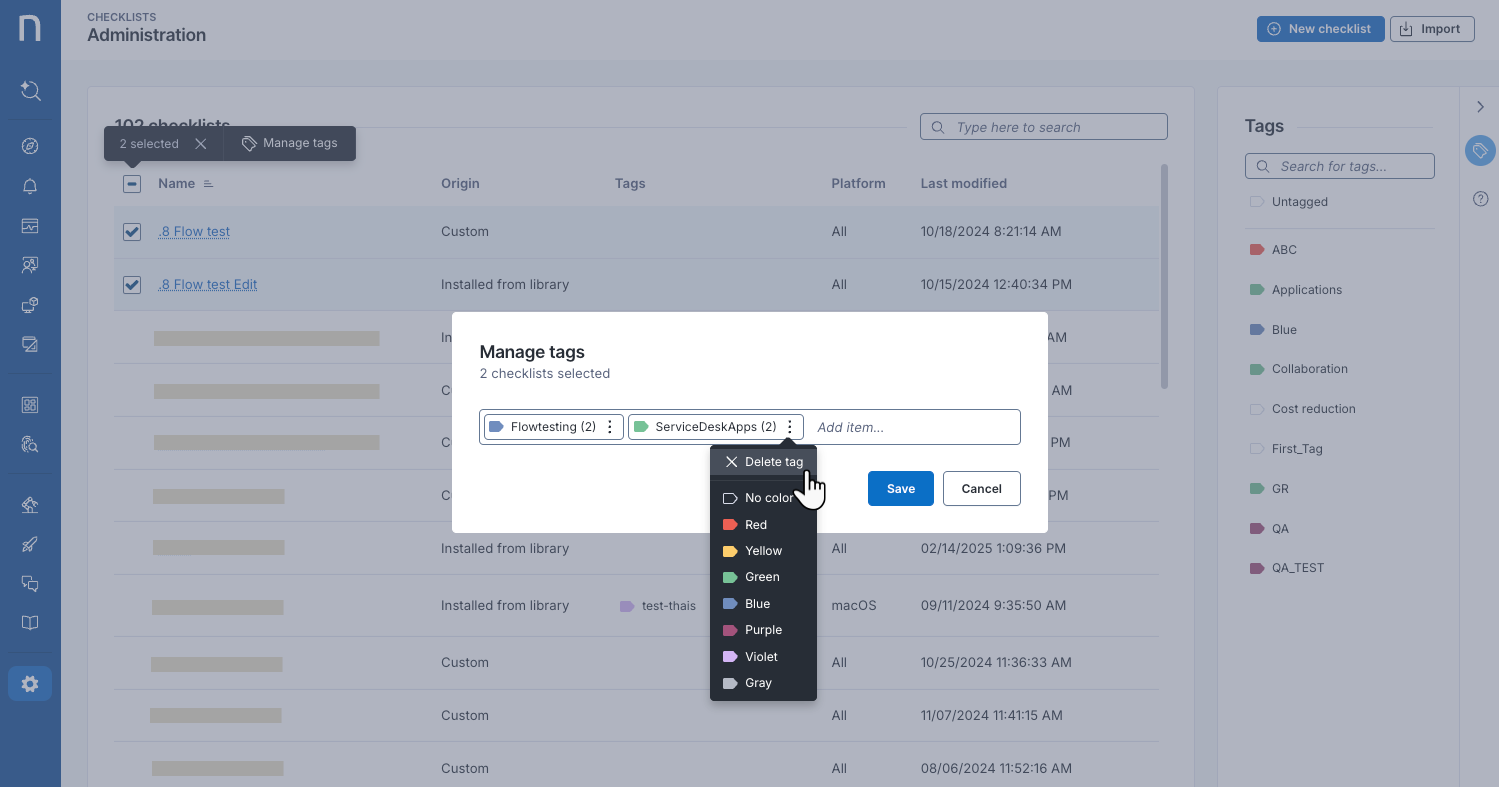Save changes in the Manage tags dialog
The height and width of the screenshot is (787, 1499).
pyautogui.click(x=899, y=488)
